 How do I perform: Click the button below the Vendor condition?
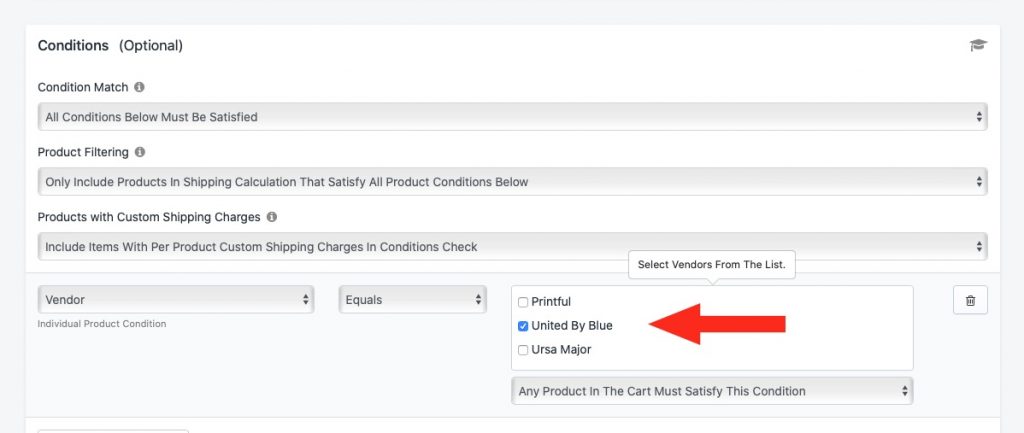coord(113,431)
